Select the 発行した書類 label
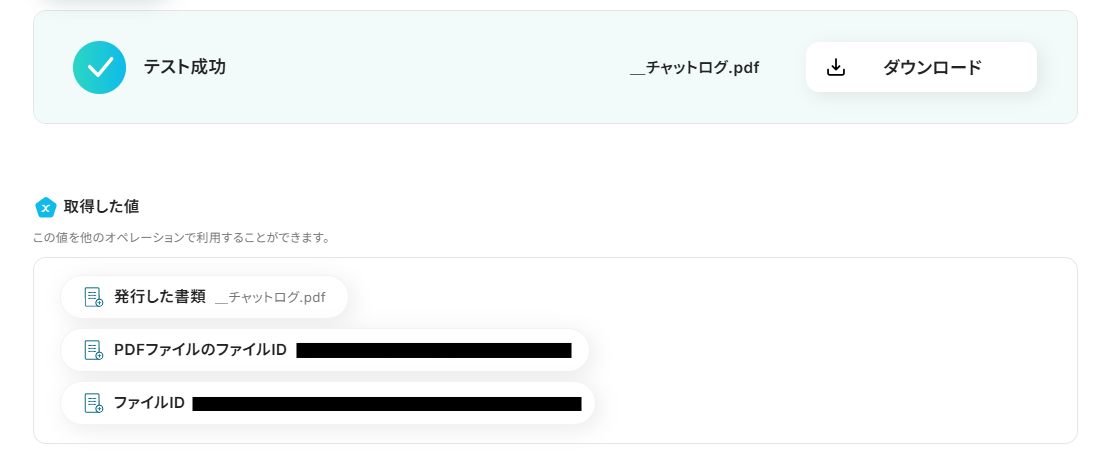 160,297
